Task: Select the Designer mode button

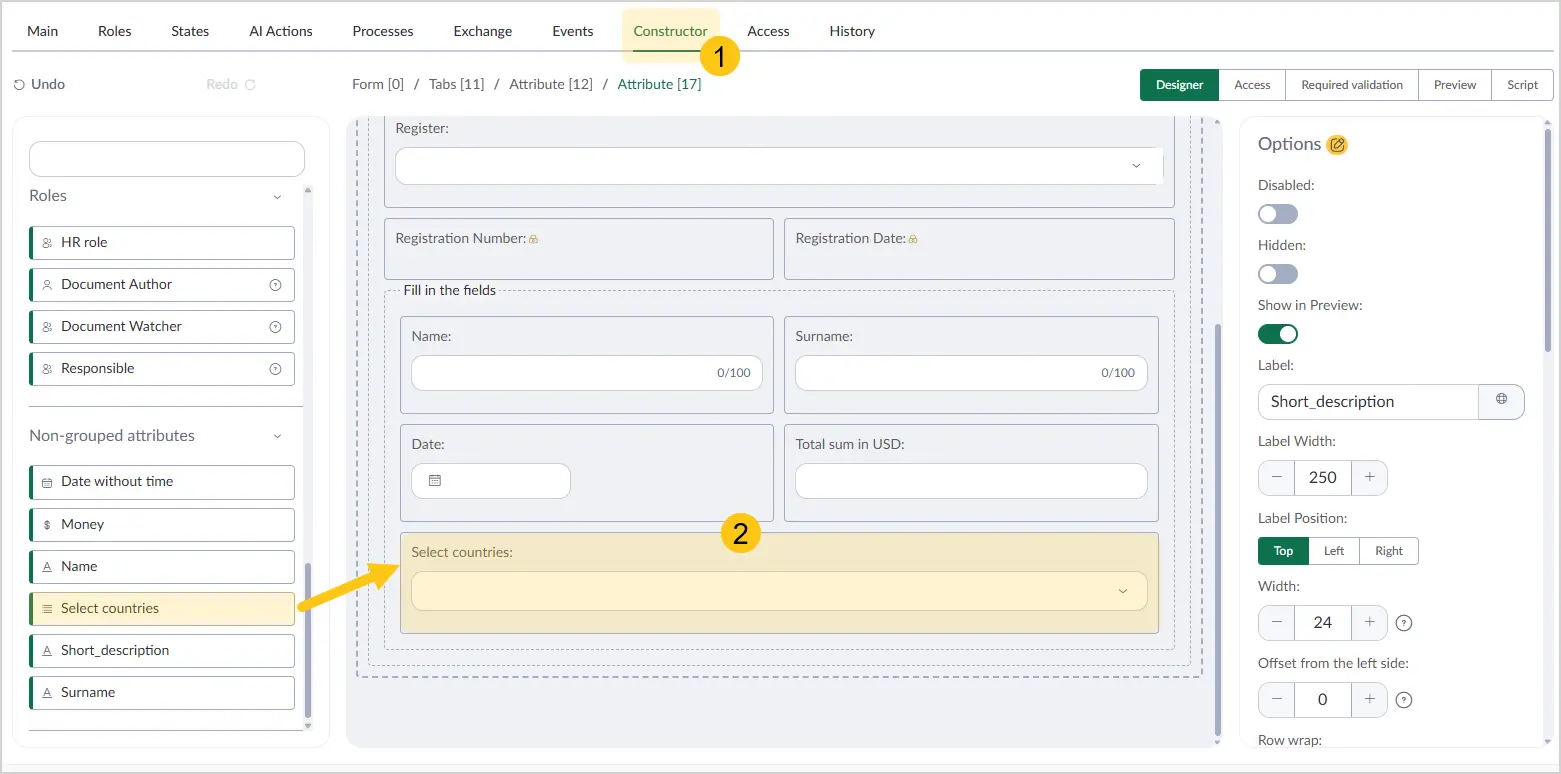Action: click(x=1180, y=85)
